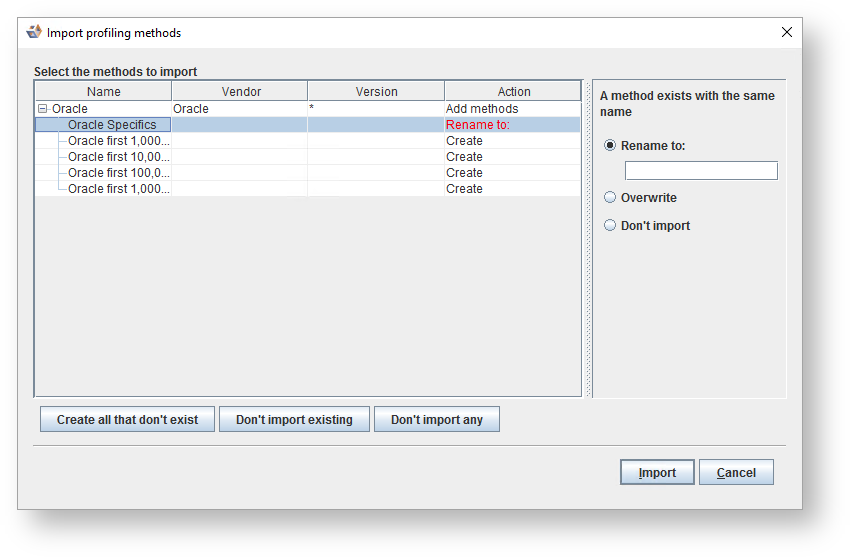The width and height of the screenshot is (851, 558).
Task: Click Create action for Oracle first 100,0...
Action: [512, 173]
